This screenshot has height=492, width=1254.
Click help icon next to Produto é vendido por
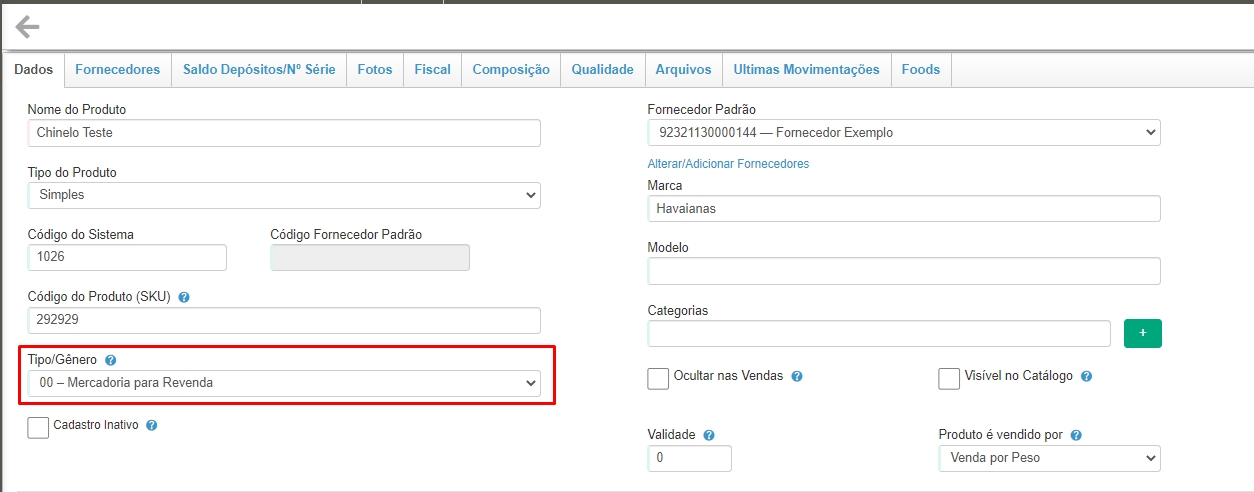[x=1076, y=435]
